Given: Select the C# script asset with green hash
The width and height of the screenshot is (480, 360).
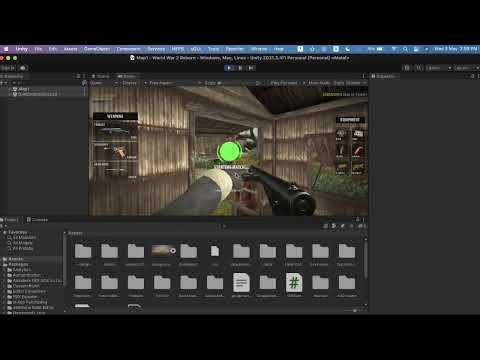Looking at the screenshot, I should [294, 283].
